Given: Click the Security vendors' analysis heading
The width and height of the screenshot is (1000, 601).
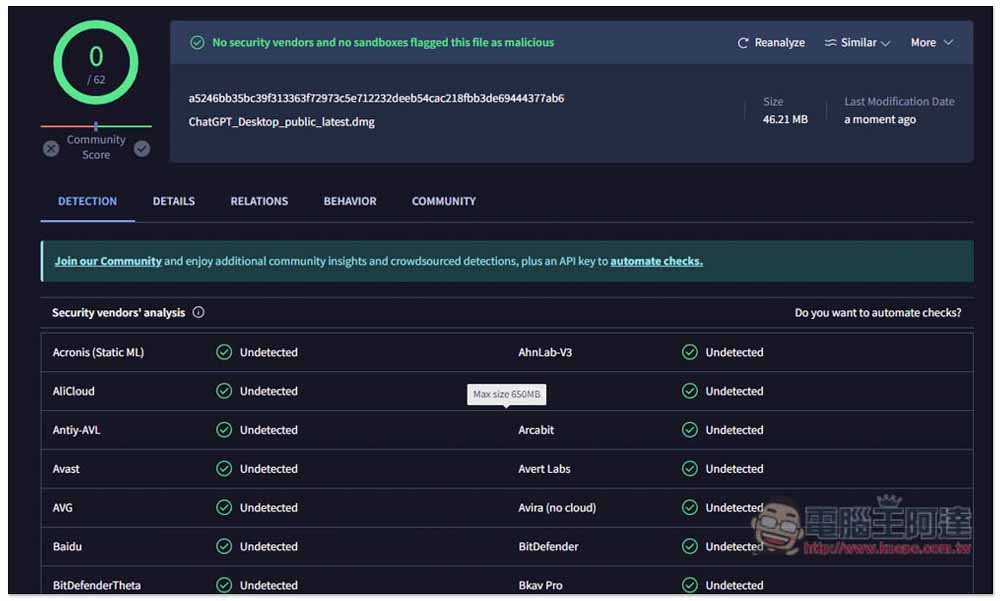Looking at the screenshot, I should point(119,313).
